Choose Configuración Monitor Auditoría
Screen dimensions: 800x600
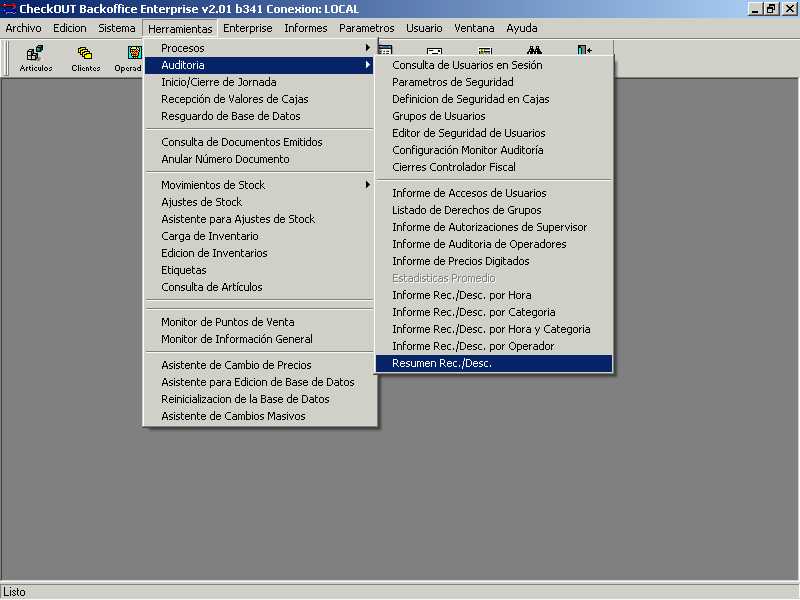pyautogui.click(x=494, y=150)
